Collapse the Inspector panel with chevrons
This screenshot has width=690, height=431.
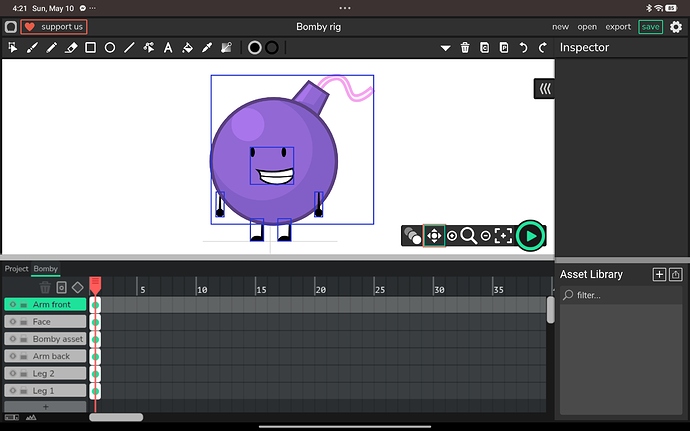point(544,89)
